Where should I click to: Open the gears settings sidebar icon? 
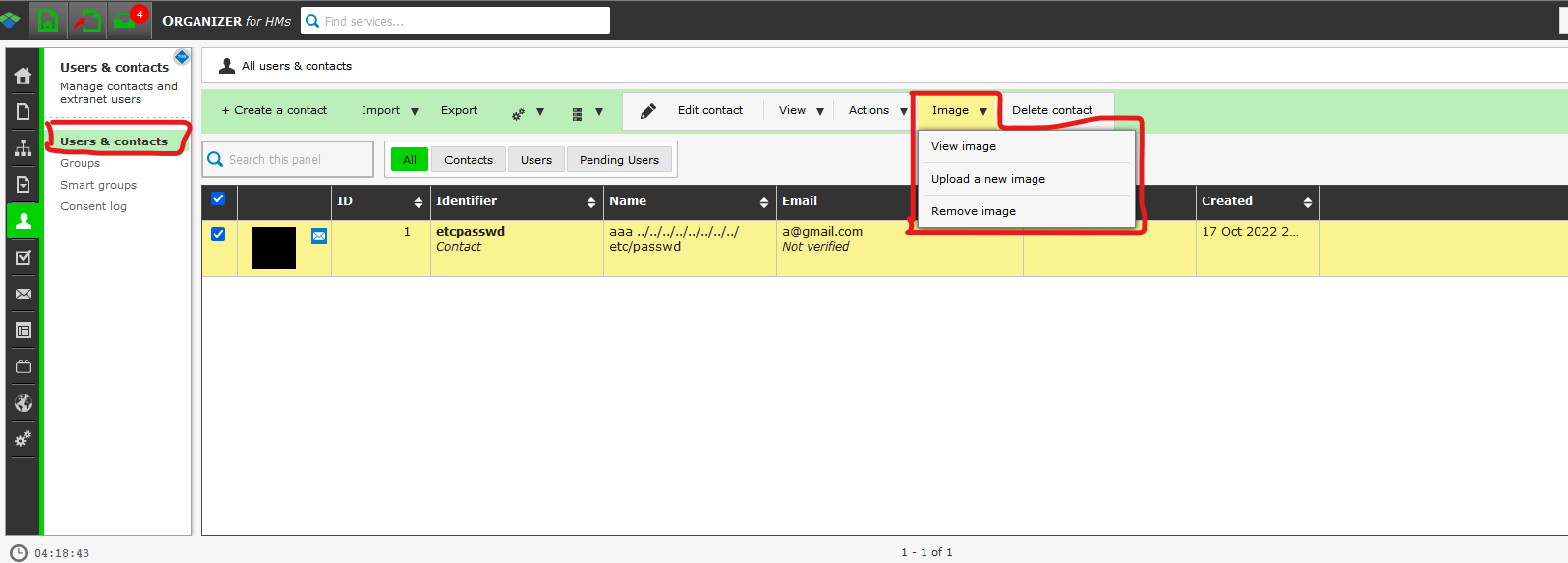click(23, 439)
